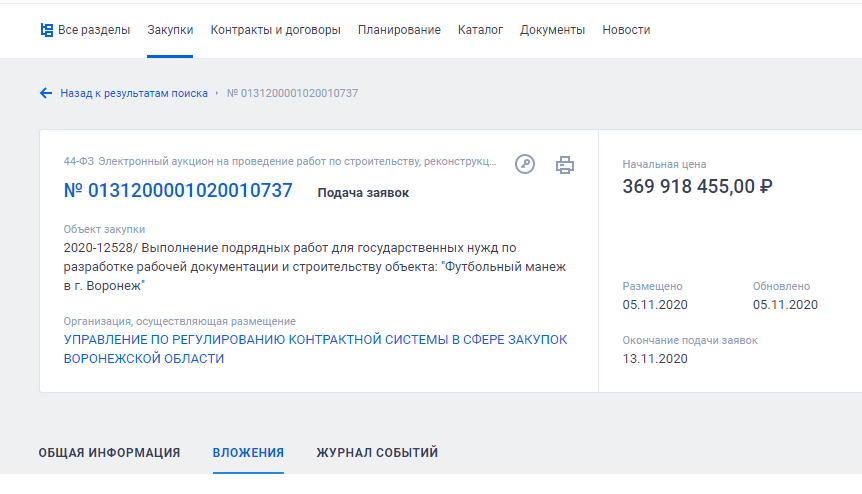Select the 44-ФЗ Электронный аукцион description line

click(280, 162)
